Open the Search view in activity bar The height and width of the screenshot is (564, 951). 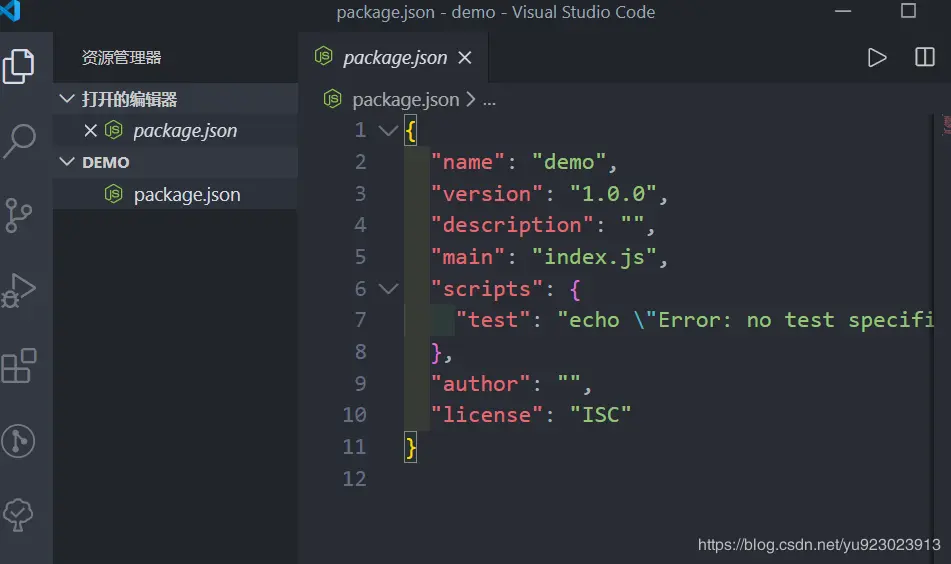coord(19,141)
